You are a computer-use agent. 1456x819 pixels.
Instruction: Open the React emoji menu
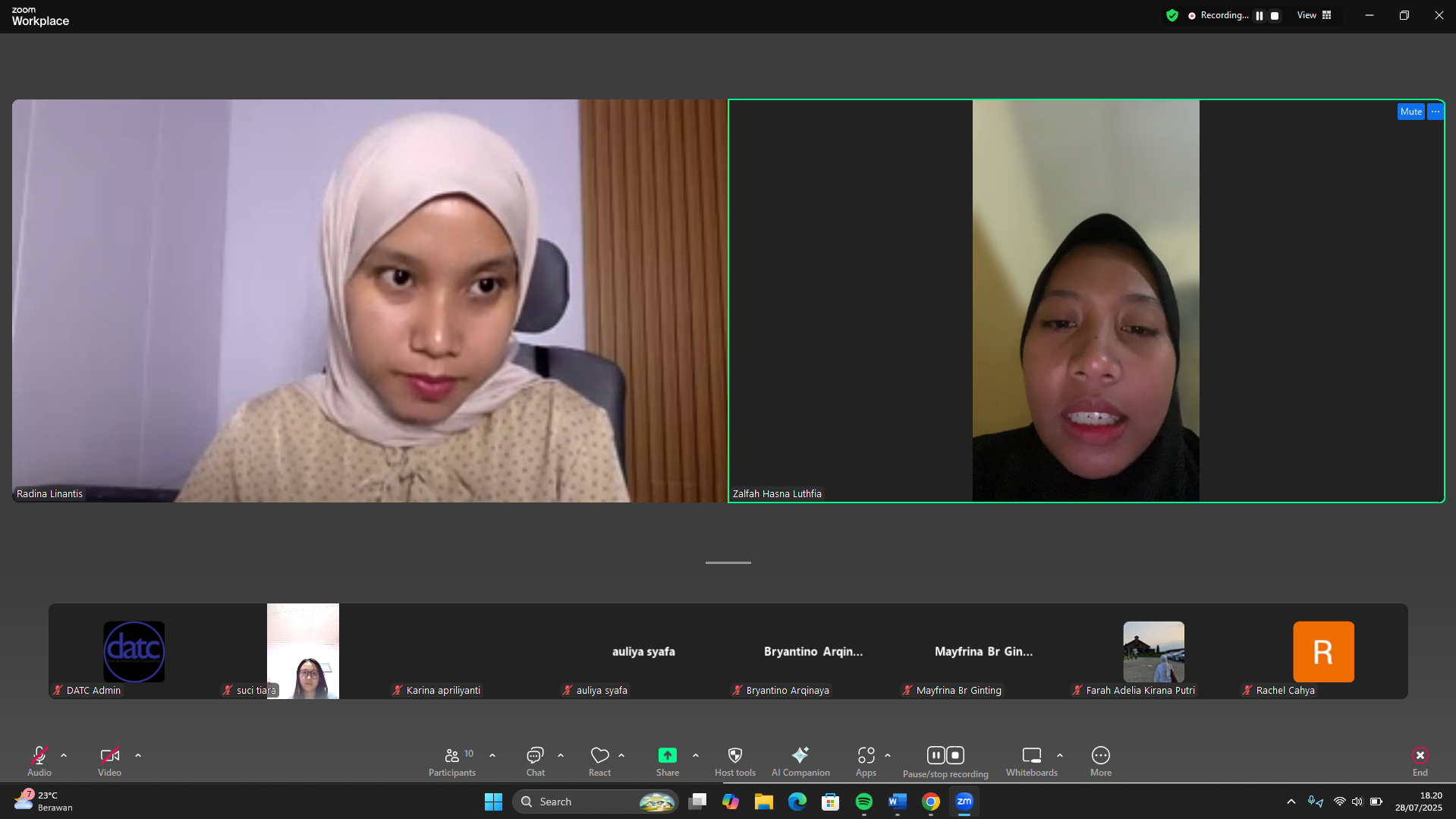pos(599,761)
